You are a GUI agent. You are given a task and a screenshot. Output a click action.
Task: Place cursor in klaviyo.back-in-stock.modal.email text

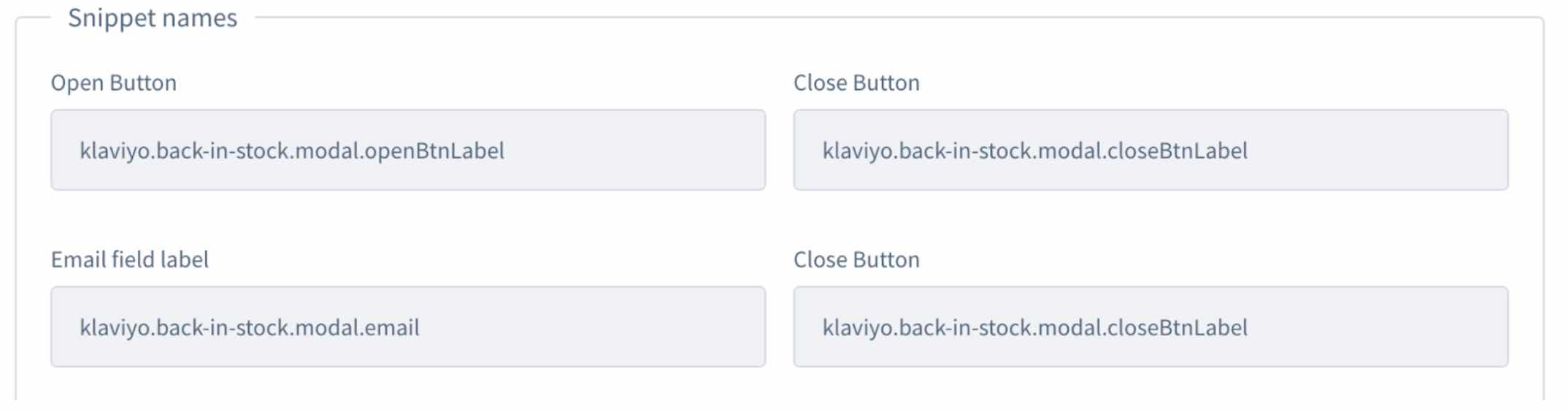point(250,328)
